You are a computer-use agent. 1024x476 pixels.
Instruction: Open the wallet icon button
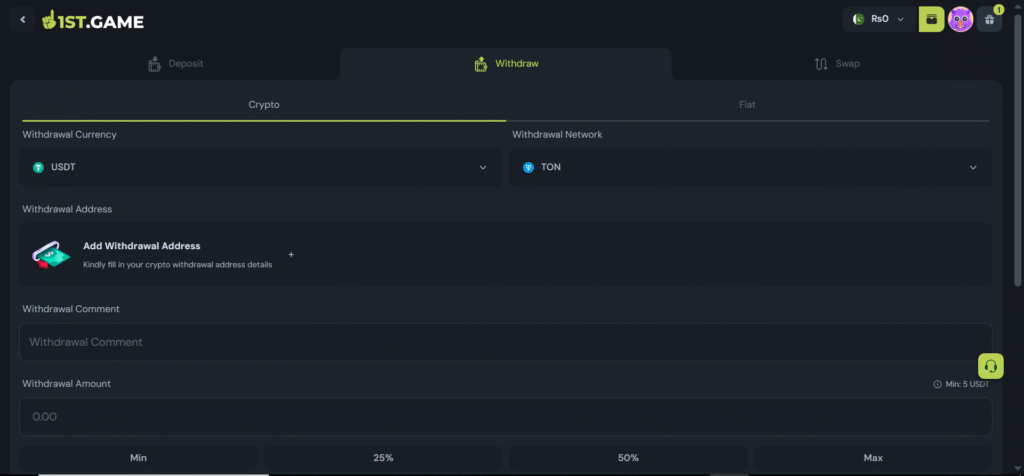tap(931, 19)
